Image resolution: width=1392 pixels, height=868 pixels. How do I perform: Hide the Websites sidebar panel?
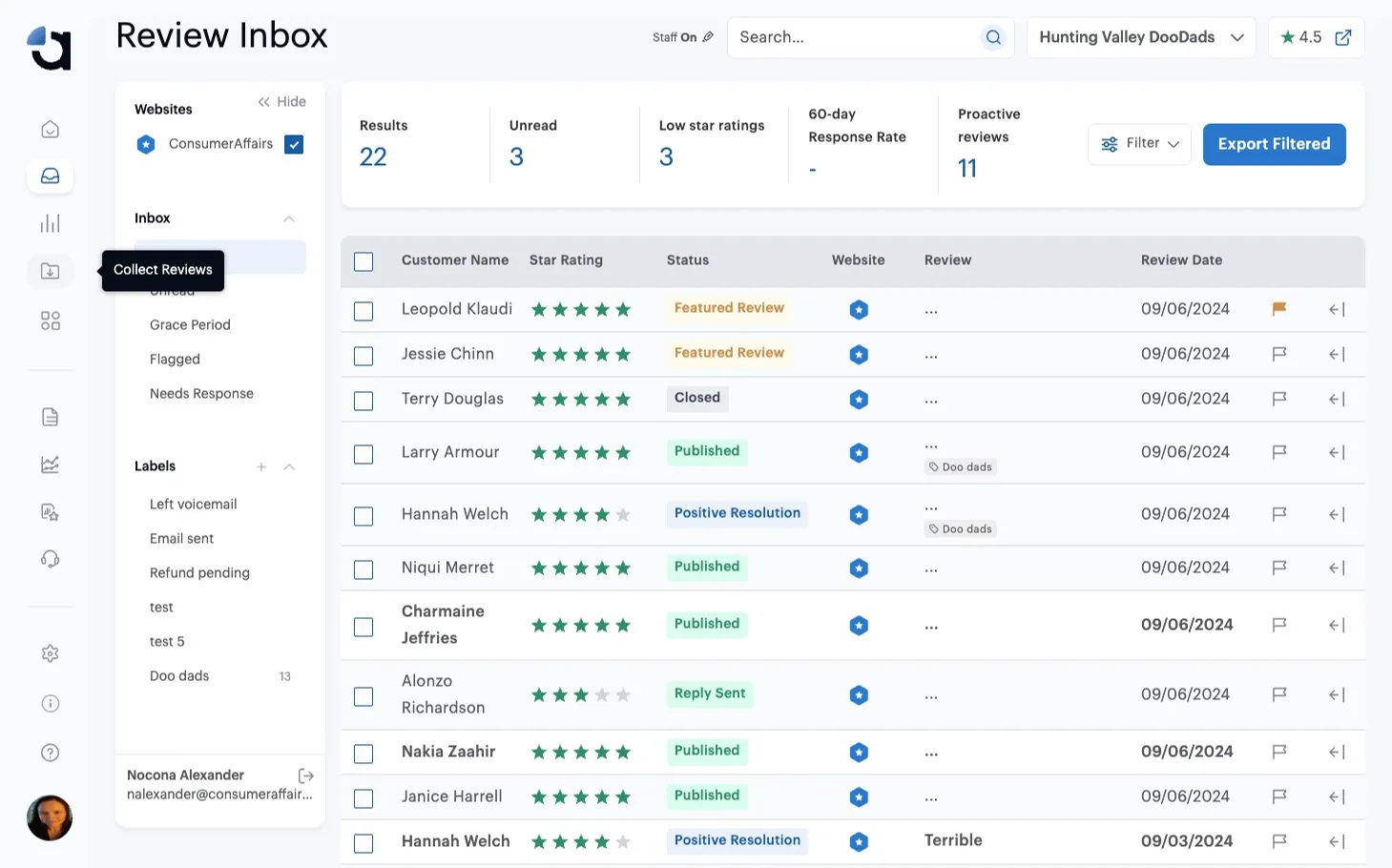tap(281, 102)
